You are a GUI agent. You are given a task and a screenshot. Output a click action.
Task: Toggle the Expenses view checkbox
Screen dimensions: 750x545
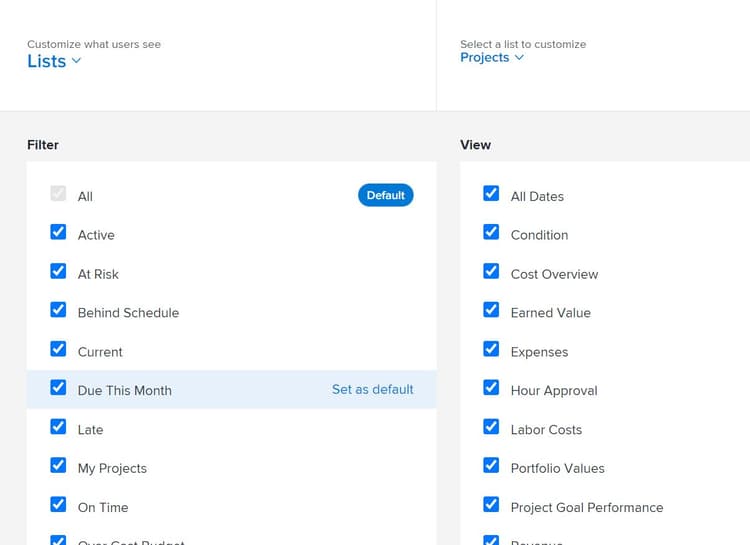[491, 349]
